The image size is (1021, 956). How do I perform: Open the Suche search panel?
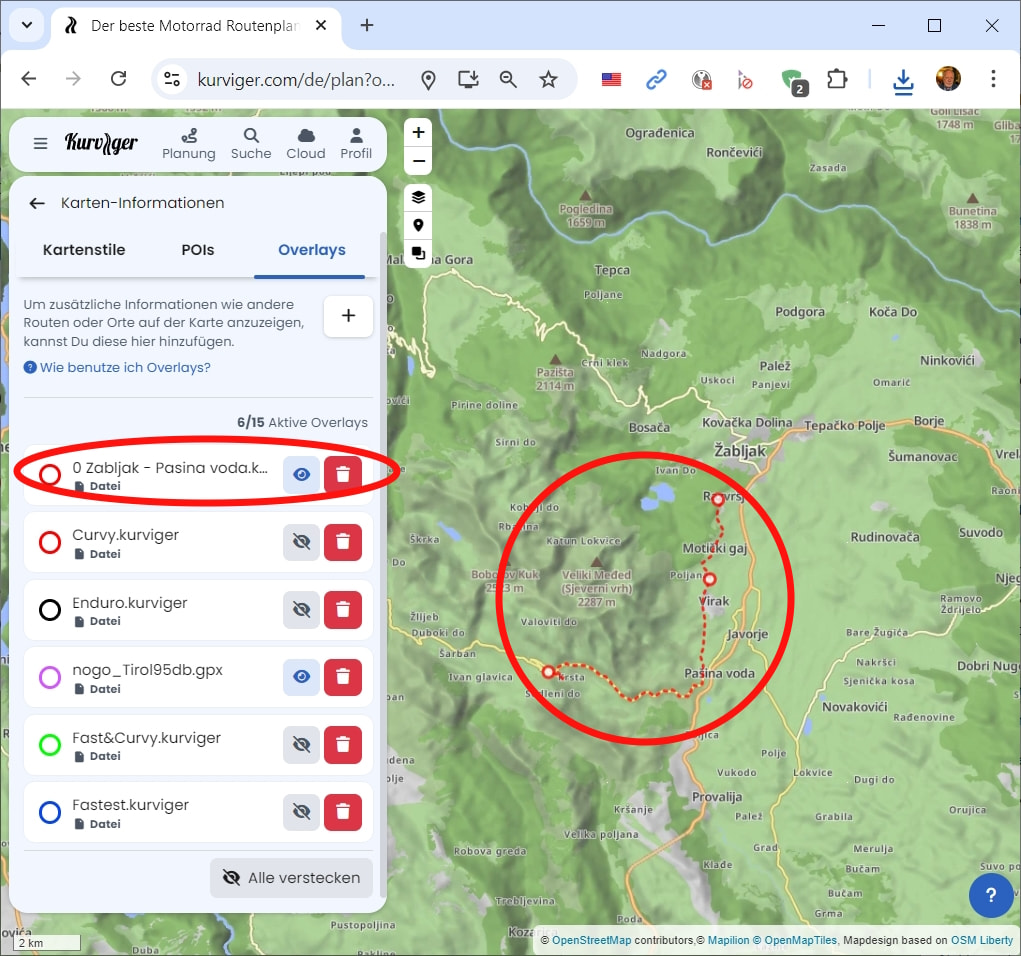coord(251,143)
